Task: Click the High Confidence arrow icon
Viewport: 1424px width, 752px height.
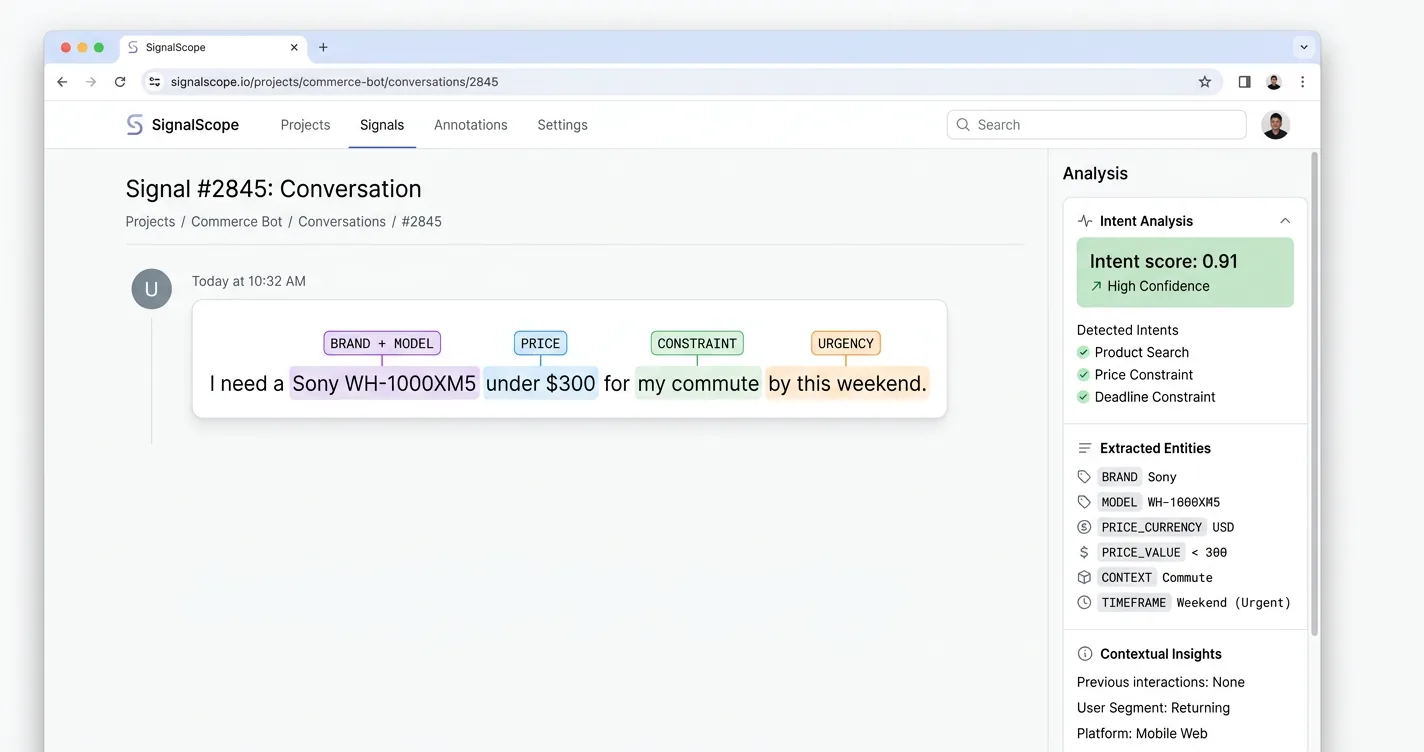Action: point(1096,286)
